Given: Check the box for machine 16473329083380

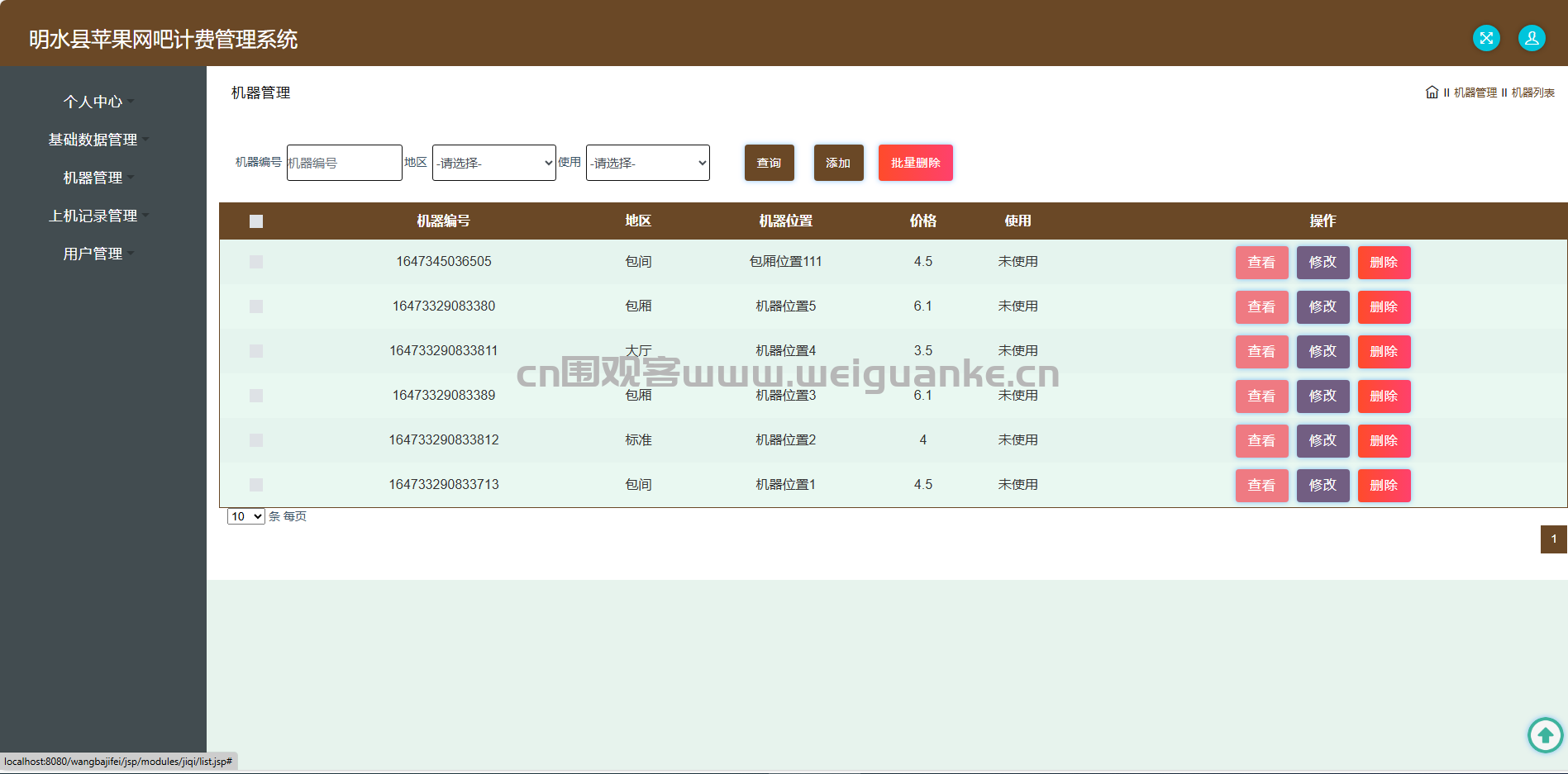Looking at the screenshot, I should pos(256,306).
